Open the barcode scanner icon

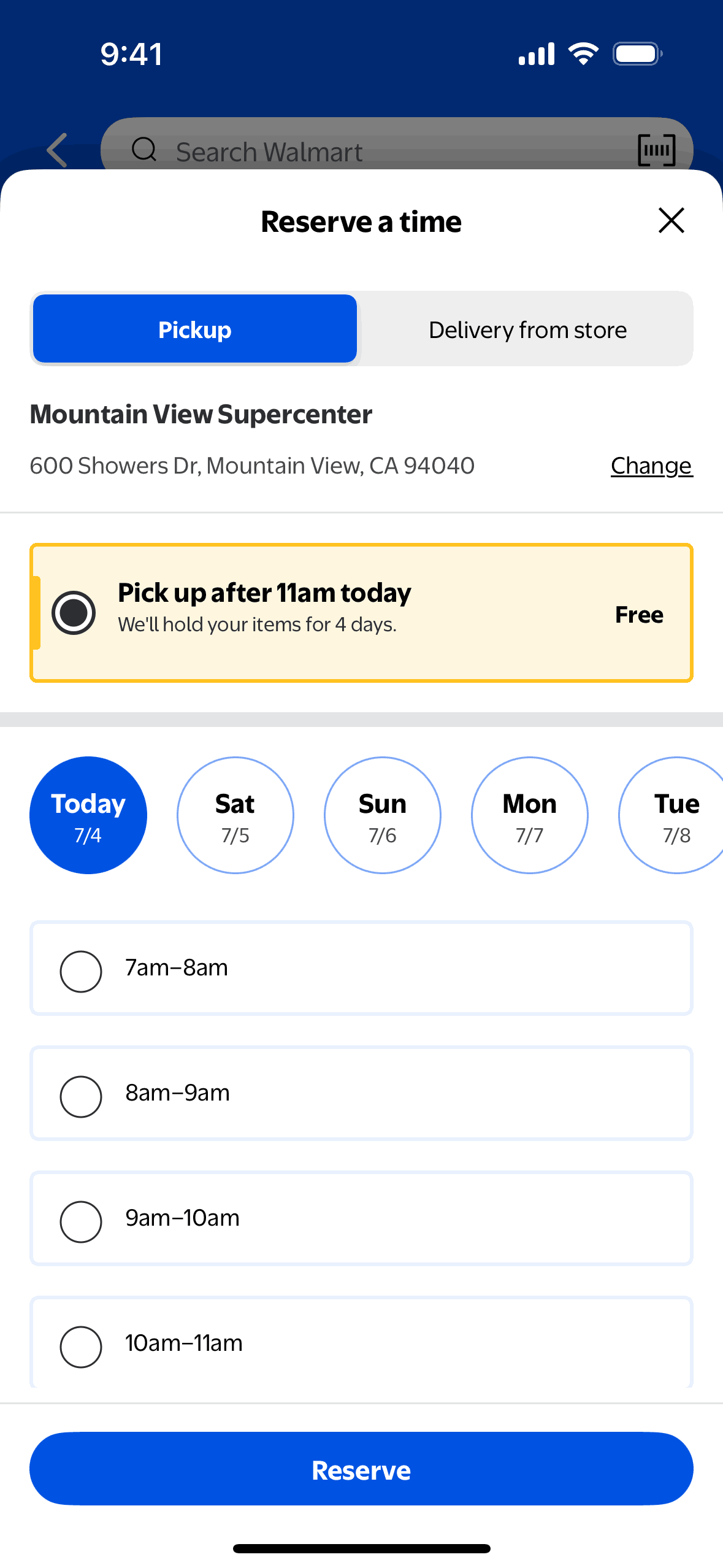click(656, 150)
